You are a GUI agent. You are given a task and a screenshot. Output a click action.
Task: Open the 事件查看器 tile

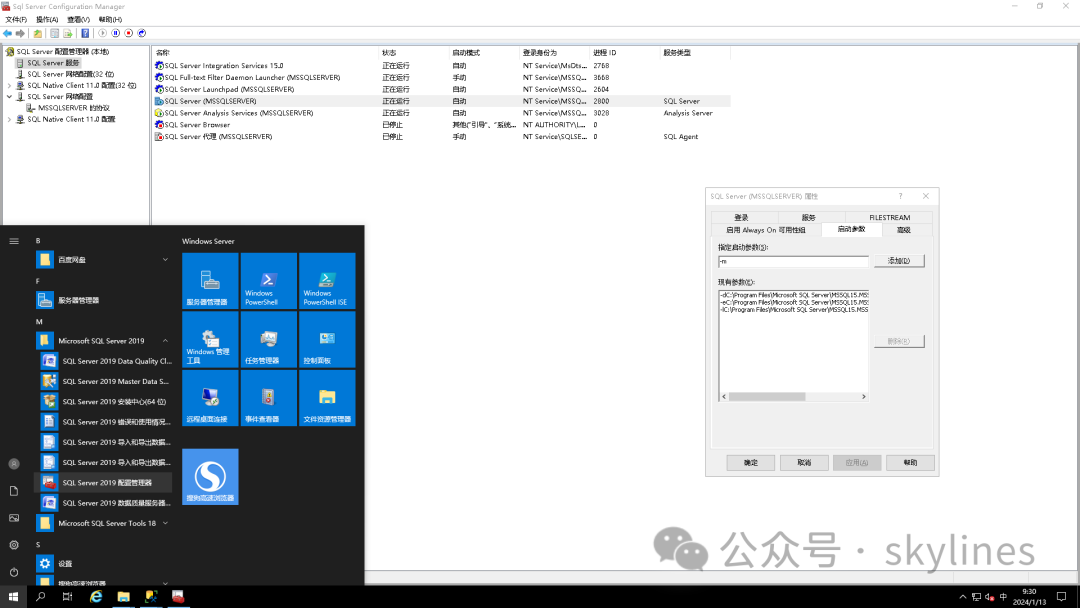point(269,398)
